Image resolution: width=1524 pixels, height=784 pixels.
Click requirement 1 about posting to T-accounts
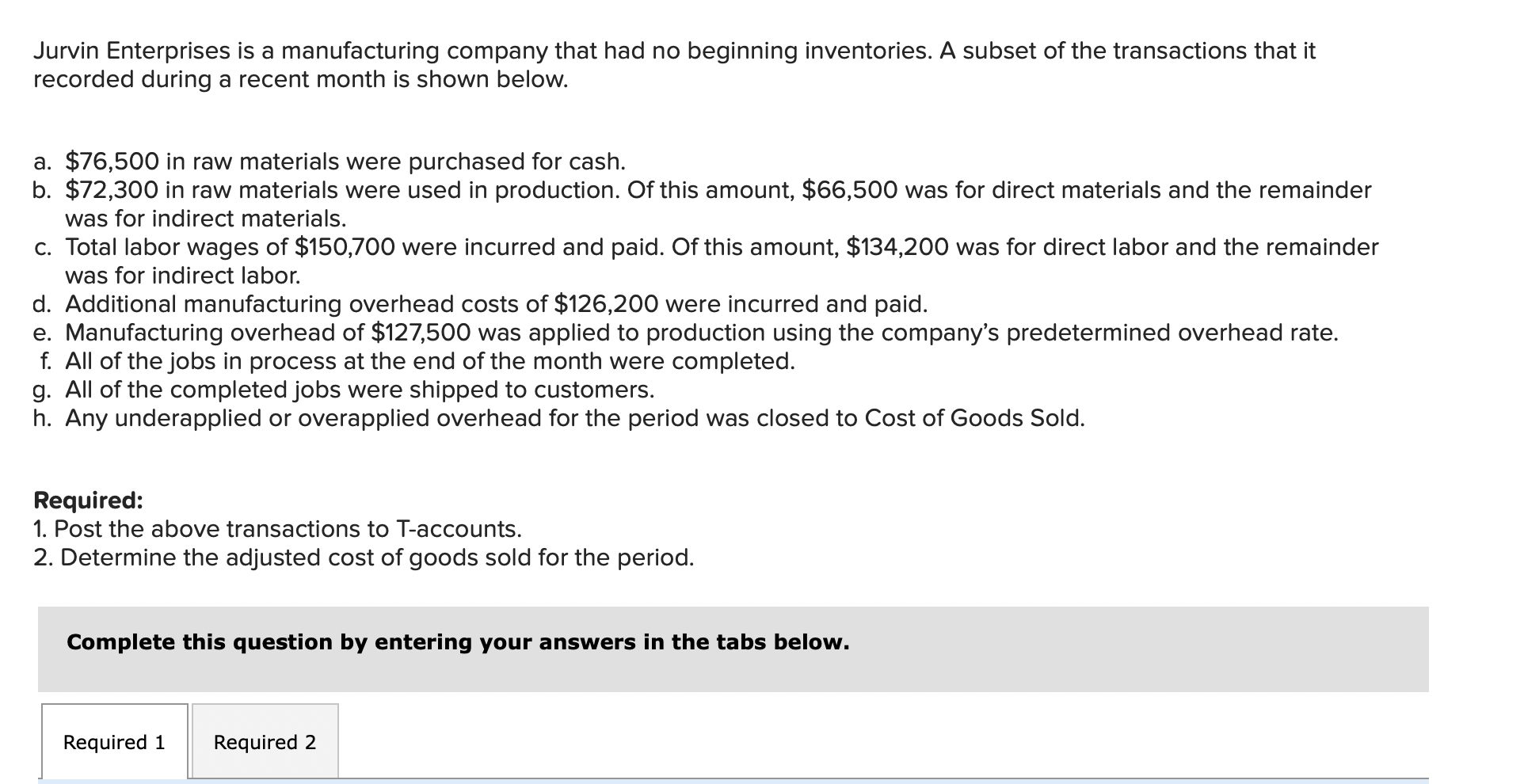(278, 529)
